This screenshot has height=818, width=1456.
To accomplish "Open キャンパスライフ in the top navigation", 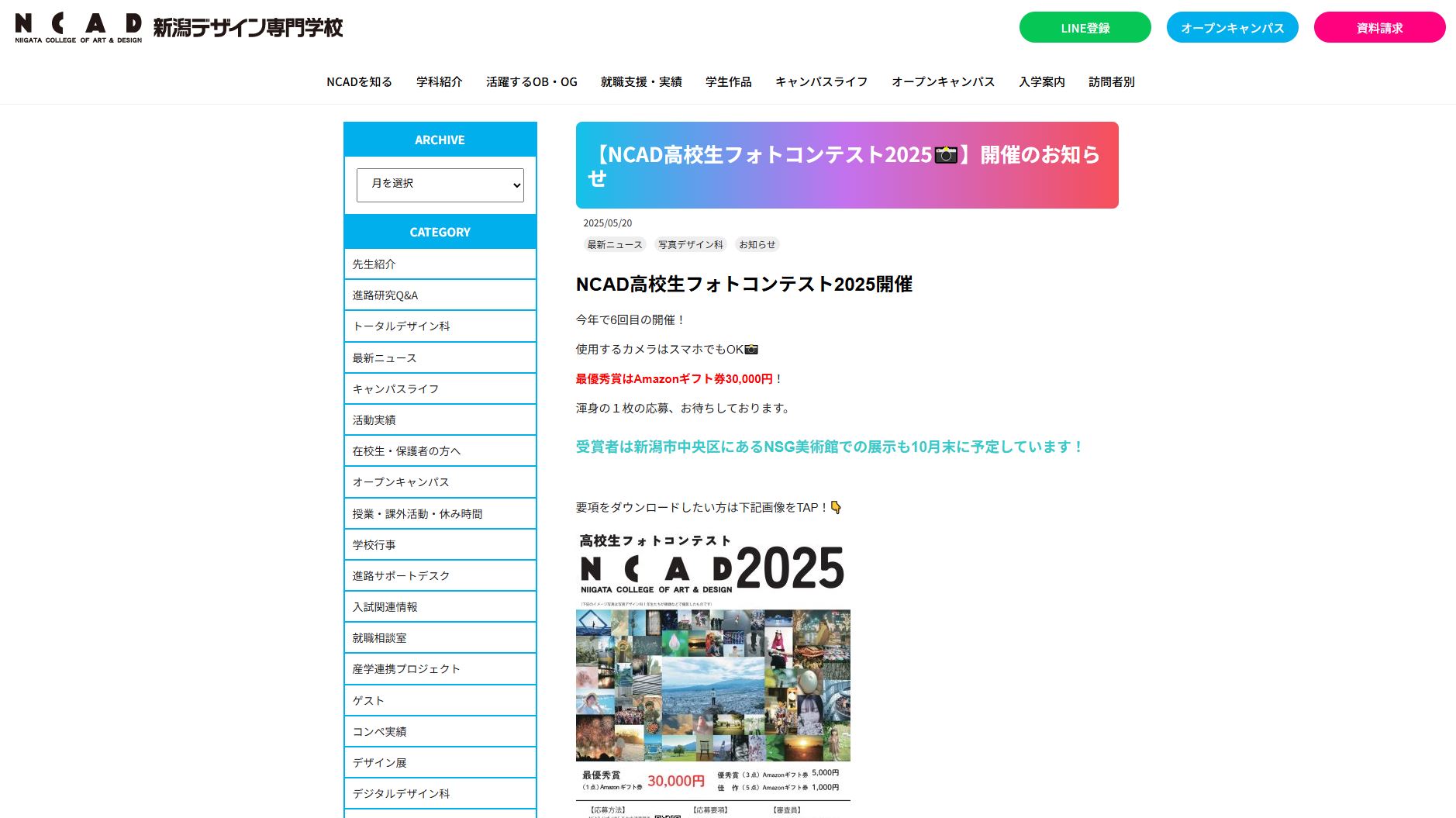I will [821, 81].
